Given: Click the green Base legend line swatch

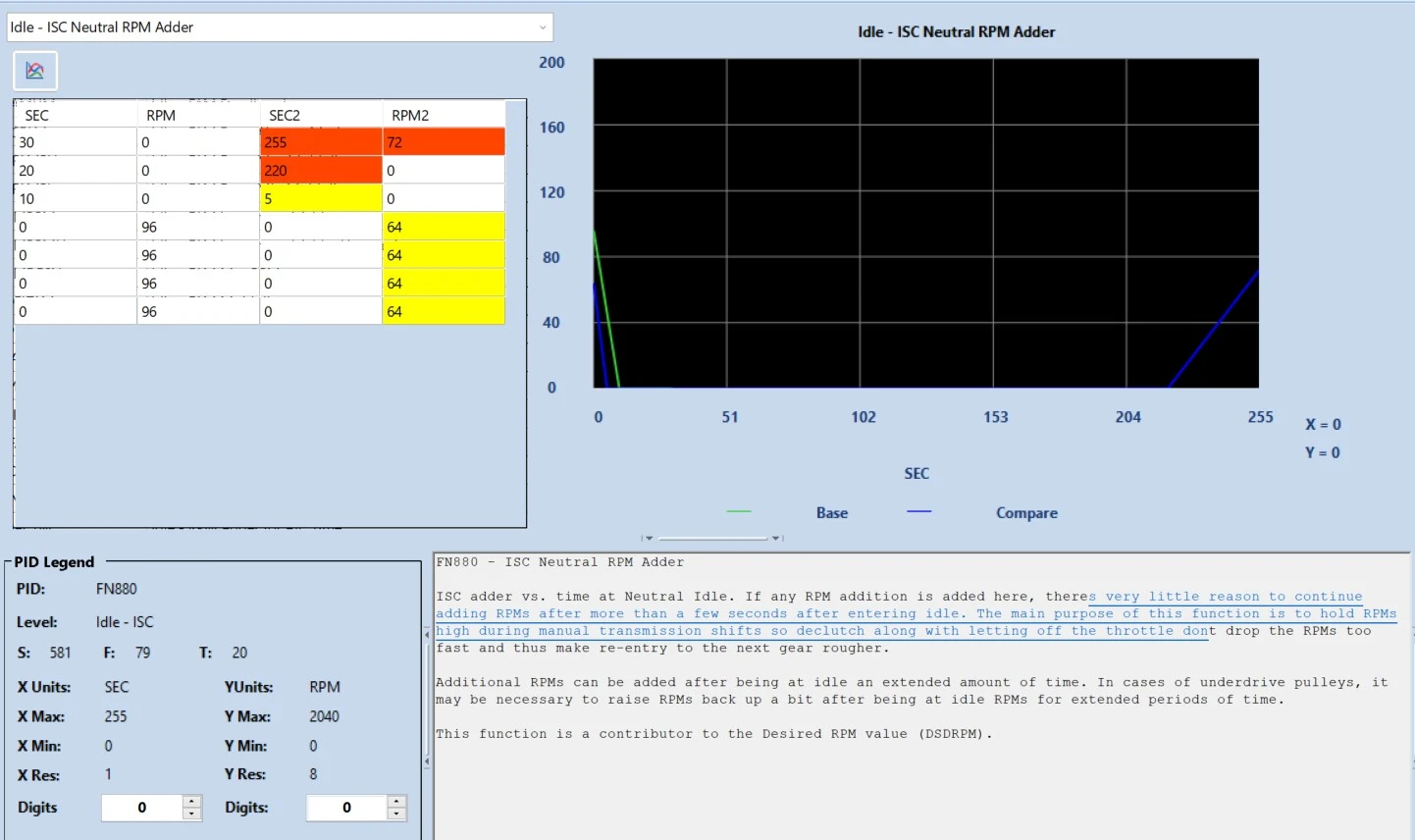Looking at the screenshot, I should tap(739, 511).
